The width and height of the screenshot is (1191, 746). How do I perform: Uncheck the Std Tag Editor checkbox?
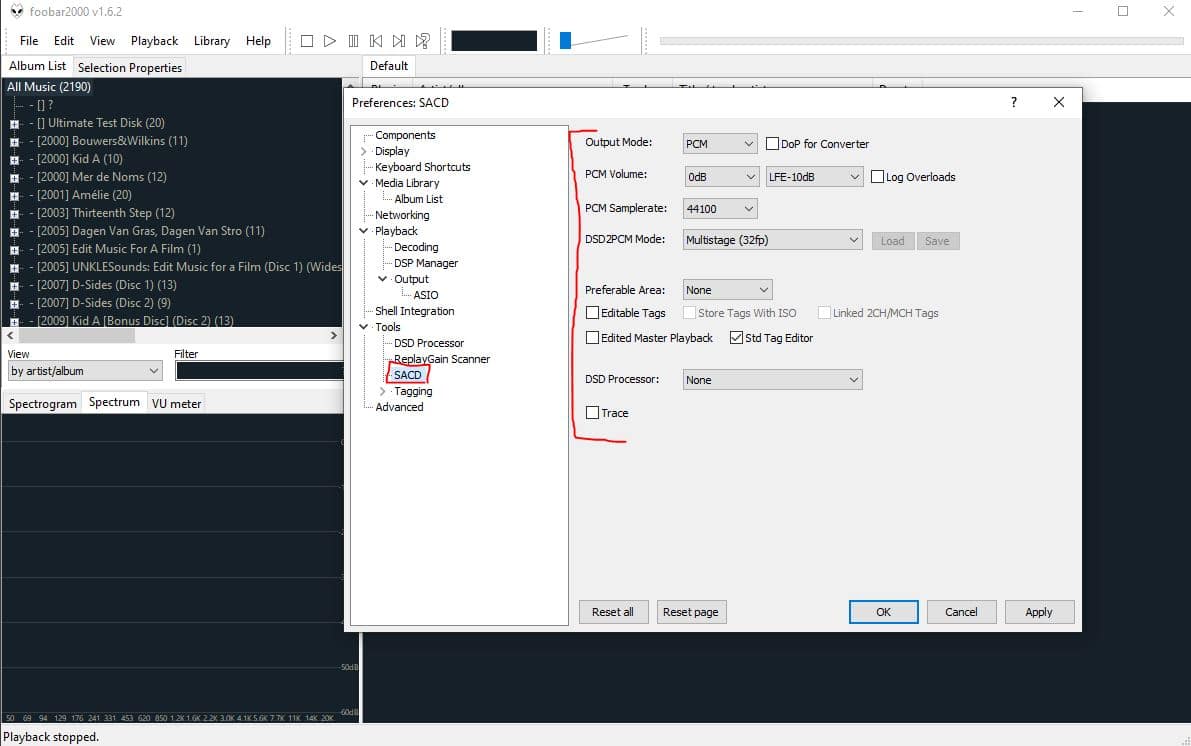pos(736,338)
